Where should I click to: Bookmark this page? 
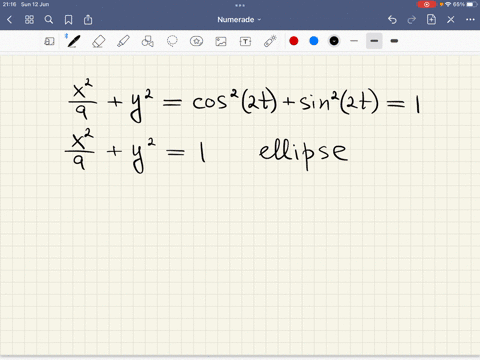tap(68, 20)
